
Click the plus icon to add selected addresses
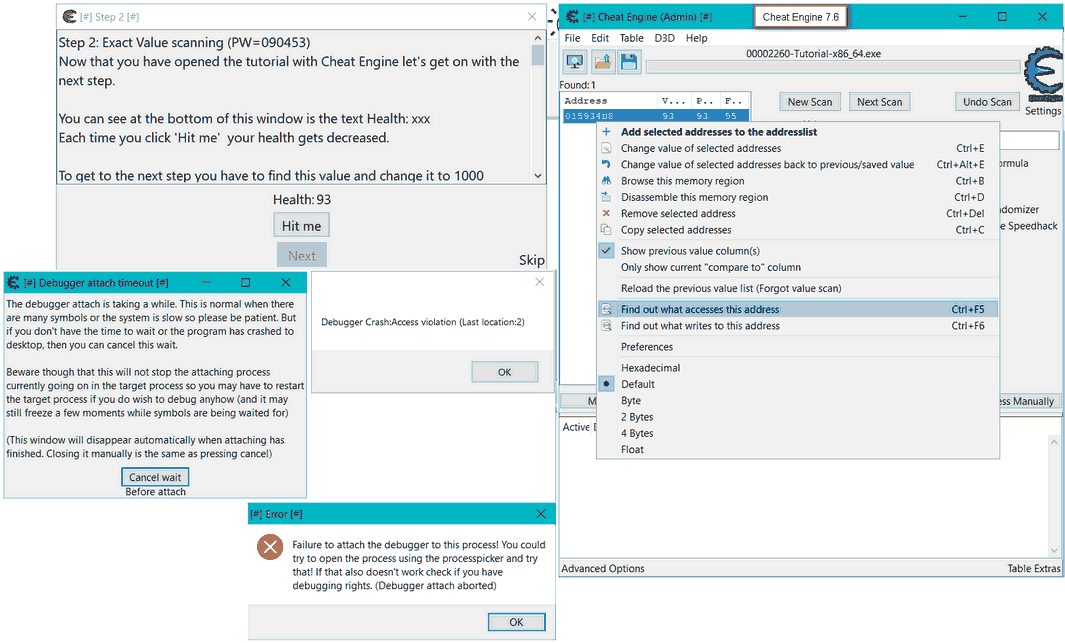pos(608,132)
